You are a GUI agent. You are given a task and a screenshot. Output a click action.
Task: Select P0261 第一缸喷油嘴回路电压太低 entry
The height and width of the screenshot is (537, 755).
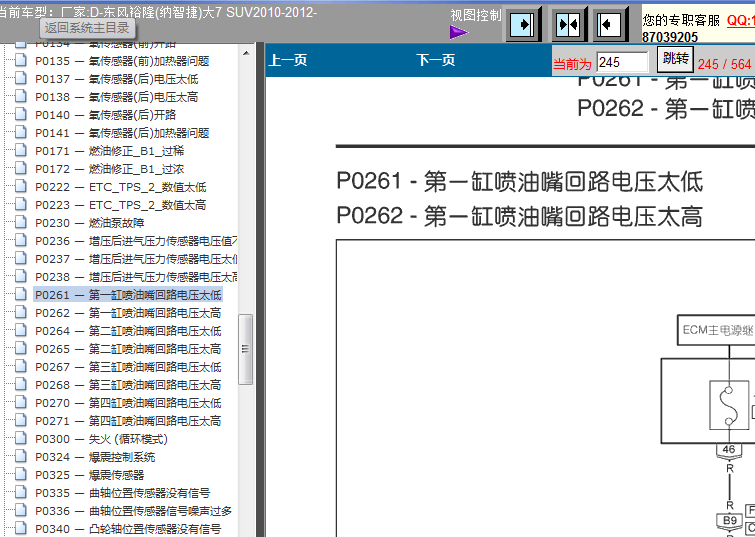(128, 295)
